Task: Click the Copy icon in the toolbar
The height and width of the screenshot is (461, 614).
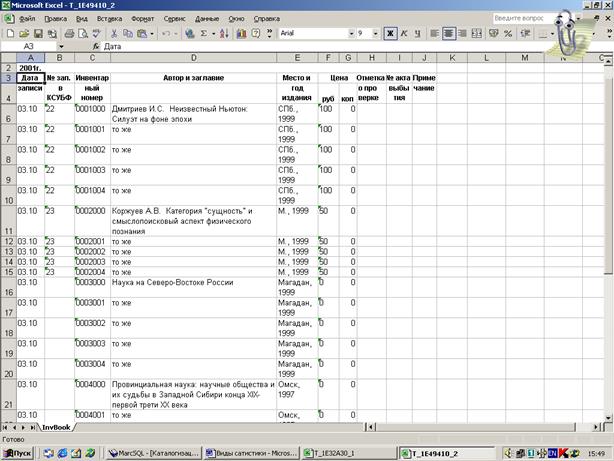Action: point(127,33)
